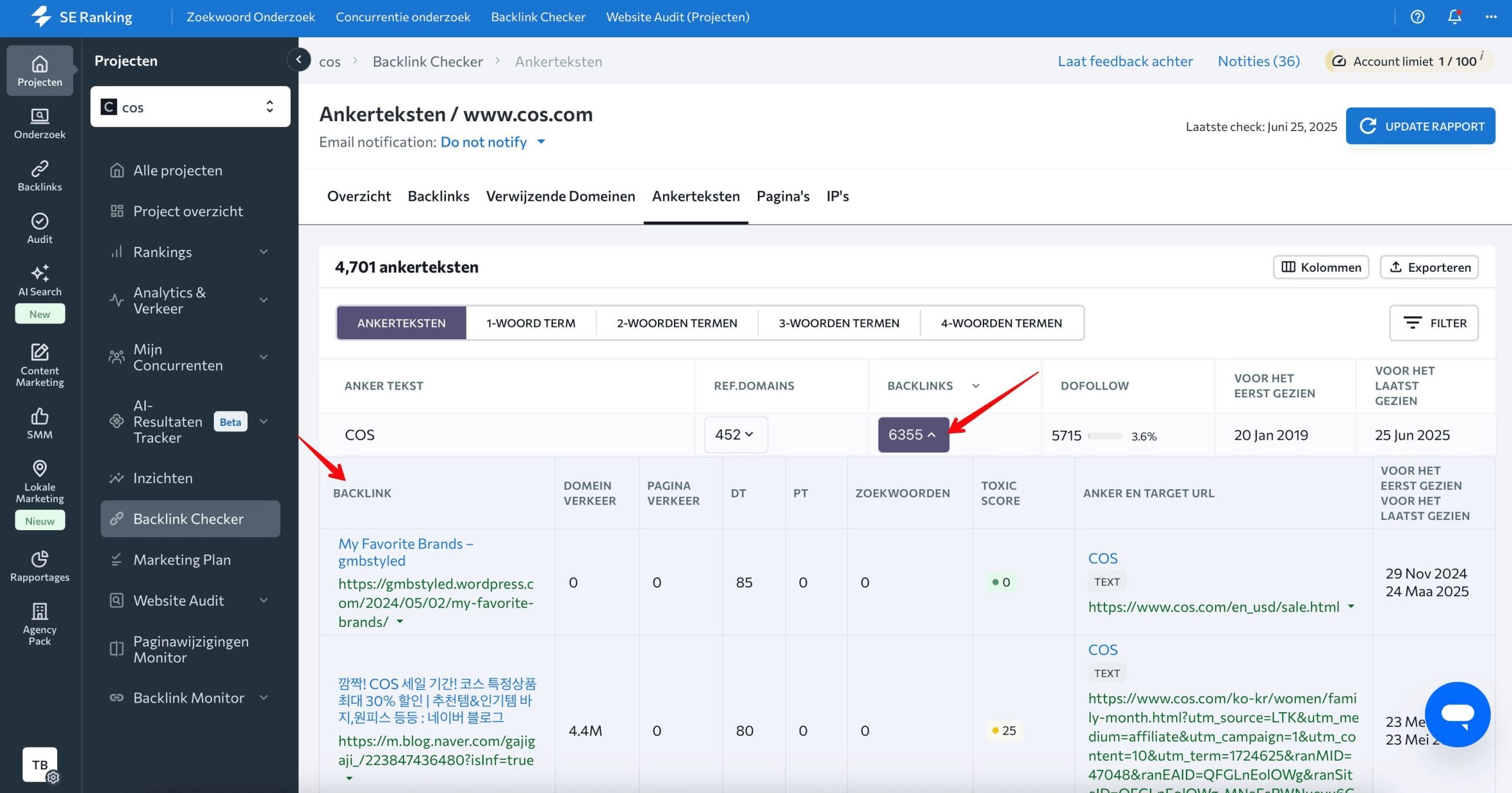Select the 2-WOORDEN TERMEN segment

pyautogui.click(x=677, y=323)
